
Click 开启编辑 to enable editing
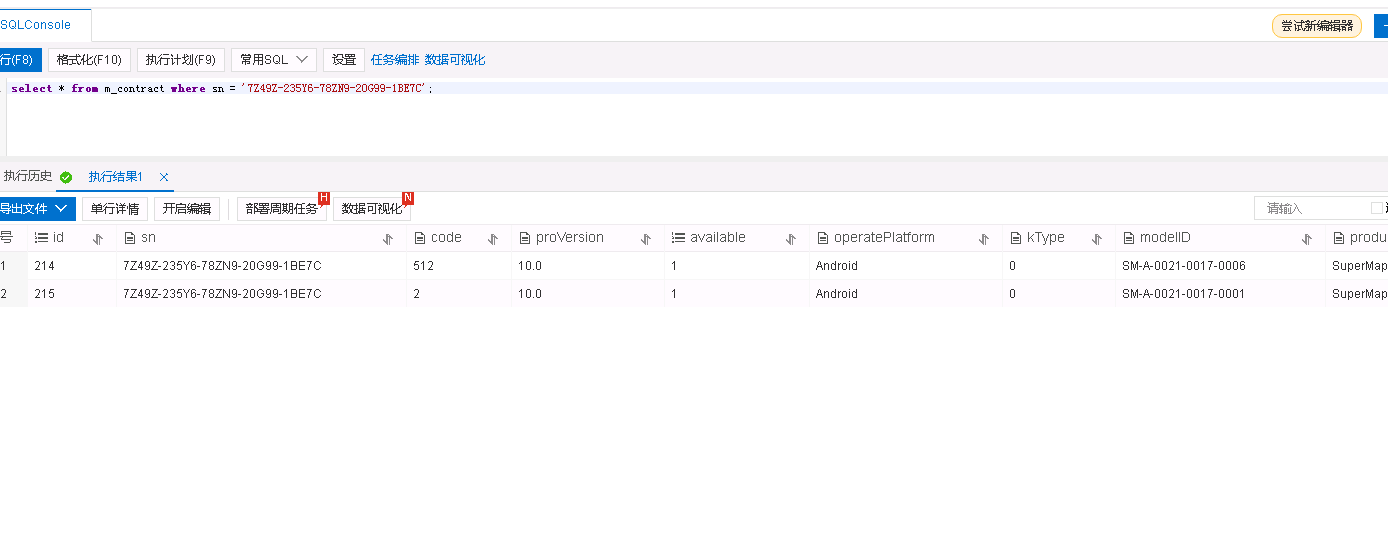187,209
